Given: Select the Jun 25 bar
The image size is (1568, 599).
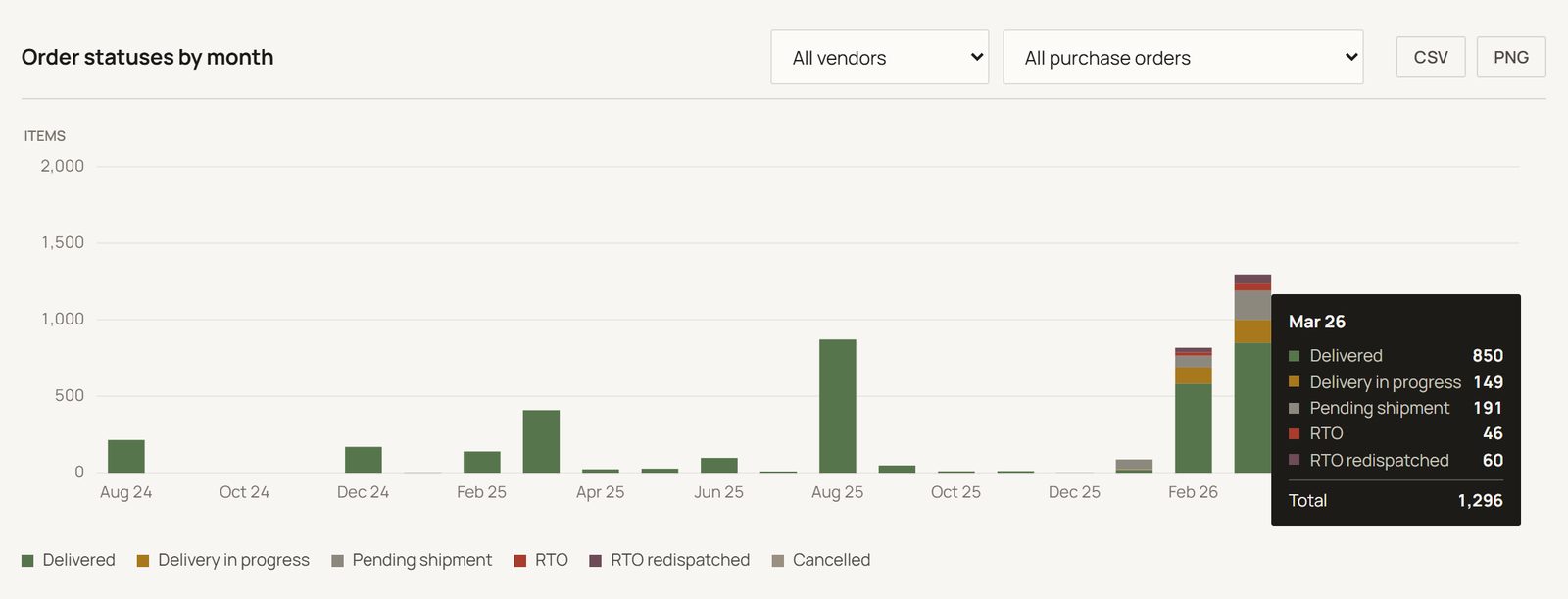Looking at the screenshot, I should point(719,465).
